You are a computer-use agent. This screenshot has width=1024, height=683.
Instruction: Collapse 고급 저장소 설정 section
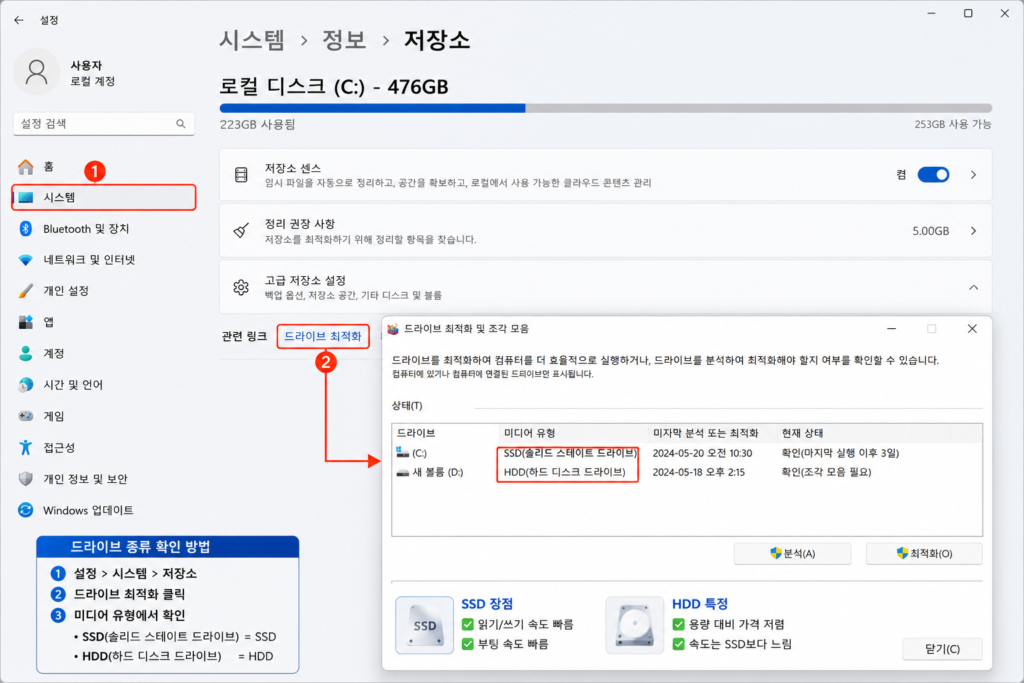click(973, 287)
